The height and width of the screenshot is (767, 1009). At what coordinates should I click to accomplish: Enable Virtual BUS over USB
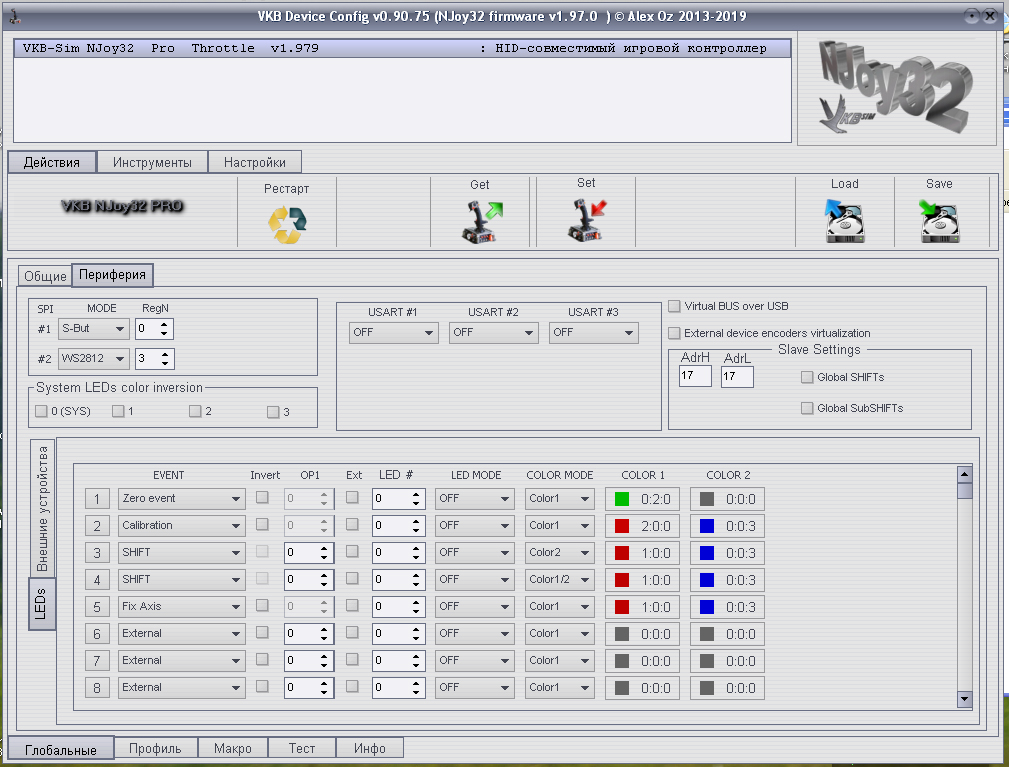[674, 306]
